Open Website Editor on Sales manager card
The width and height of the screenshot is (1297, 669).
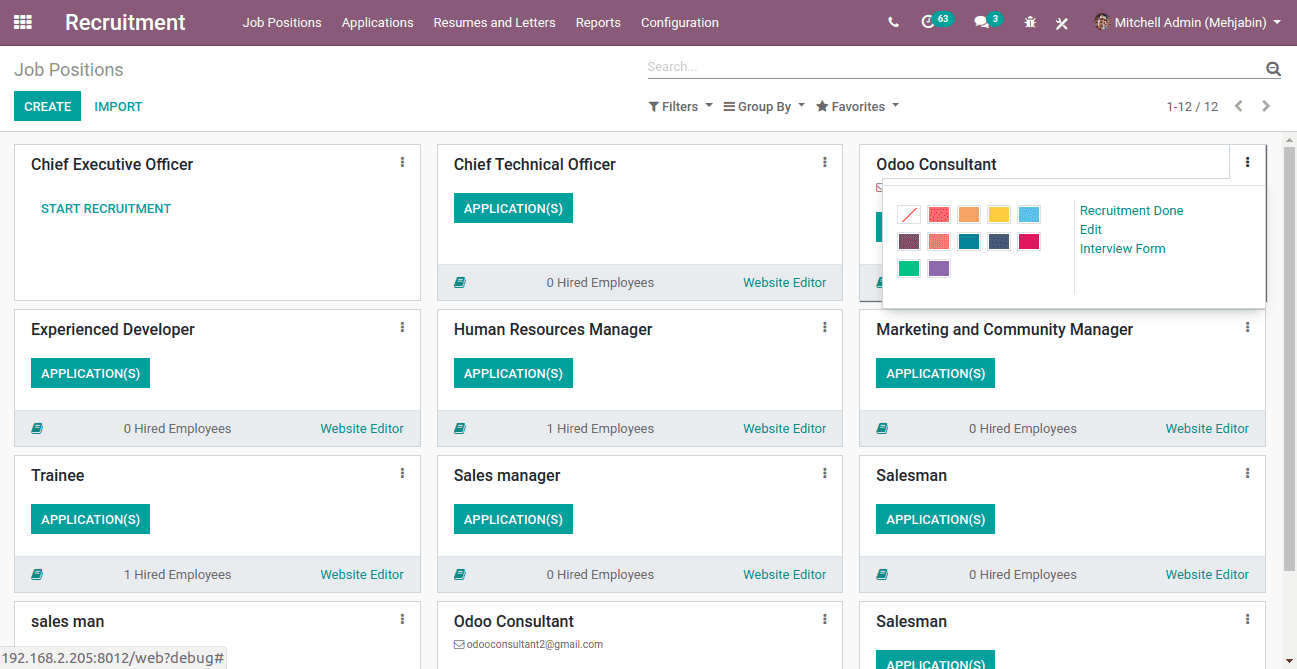784,575
